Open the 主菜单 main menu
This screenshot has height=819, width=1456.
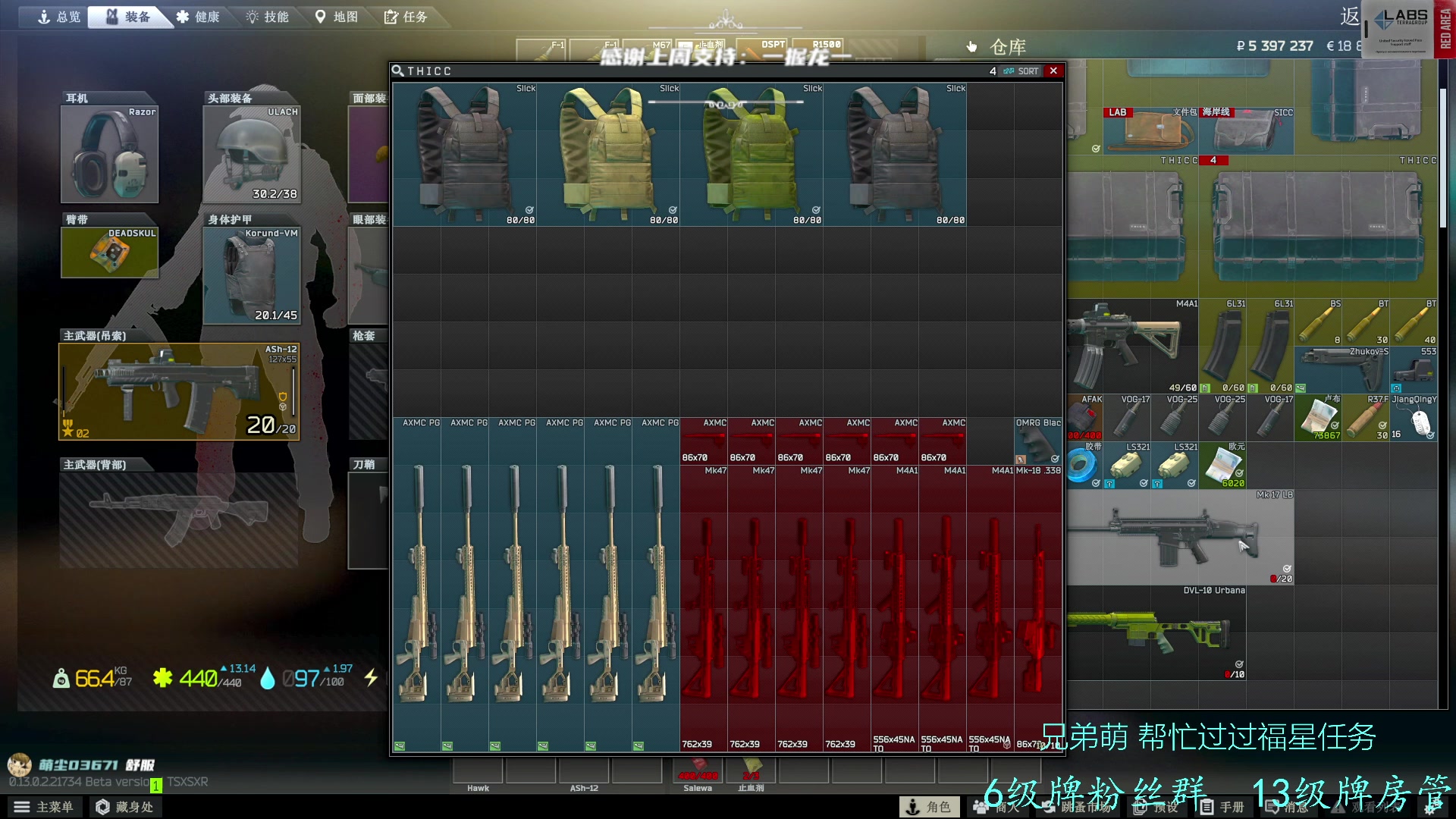[x=44, y=807]
